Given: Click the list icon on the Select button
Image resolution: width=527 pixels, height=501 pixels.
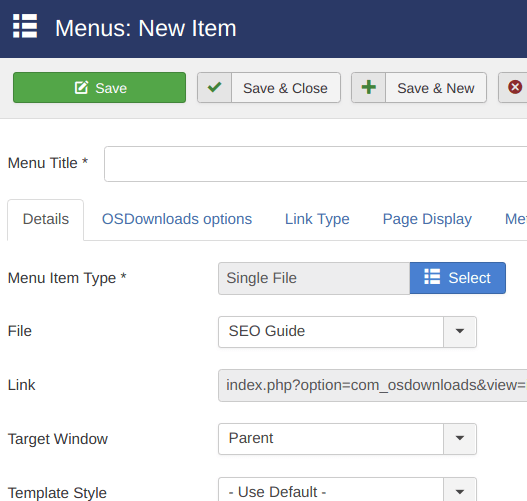Looking at the screenshot, I should pyautogui.click(x=432, y=277).
